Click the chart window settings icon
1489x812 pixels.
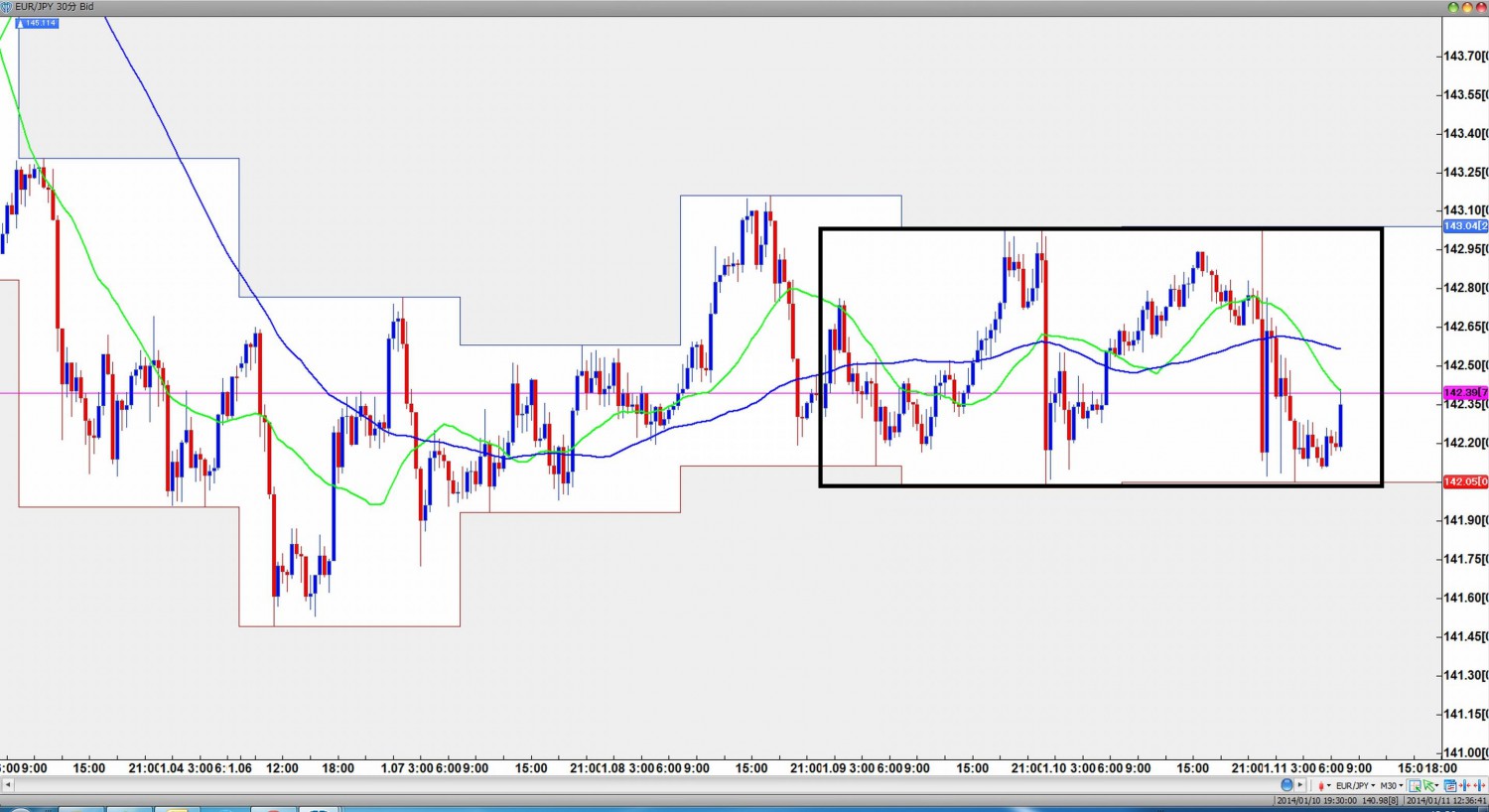1449,785
